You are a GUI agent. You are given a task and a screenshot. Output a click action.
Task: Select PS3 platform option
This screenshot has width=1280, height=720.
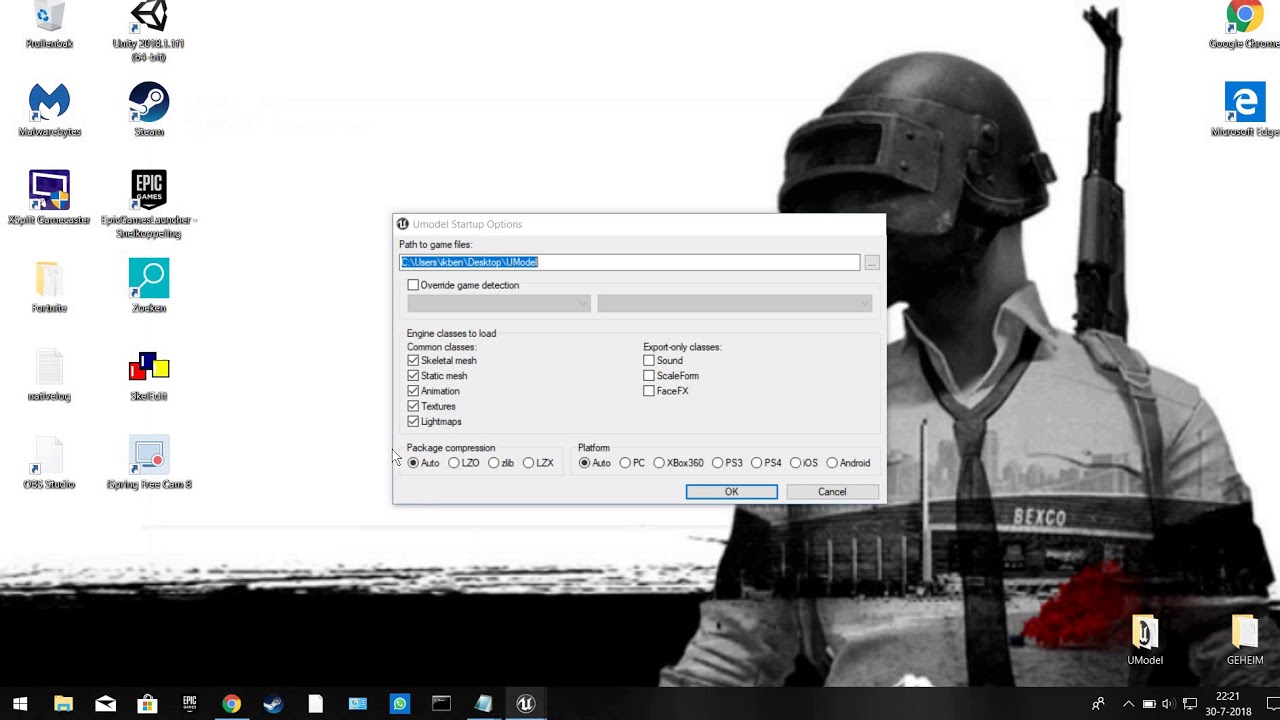click(717, 463)
